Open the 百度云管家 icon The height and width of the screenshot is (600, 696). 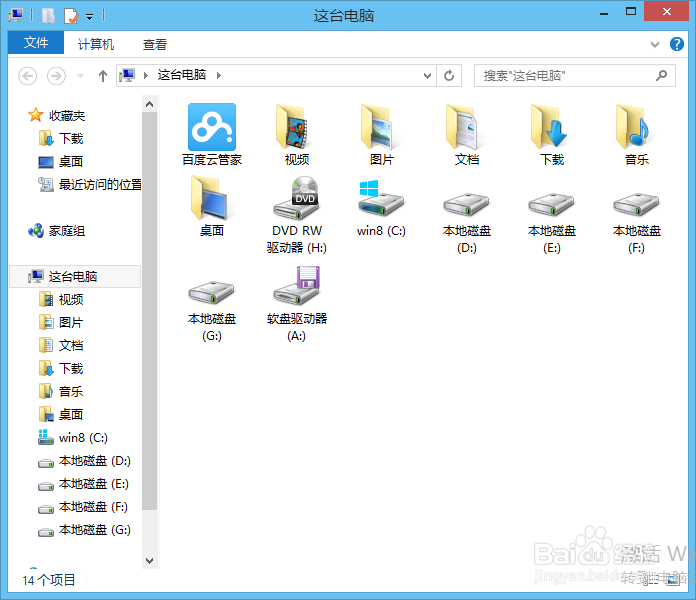pyautogui.click(x=212, y=134)
